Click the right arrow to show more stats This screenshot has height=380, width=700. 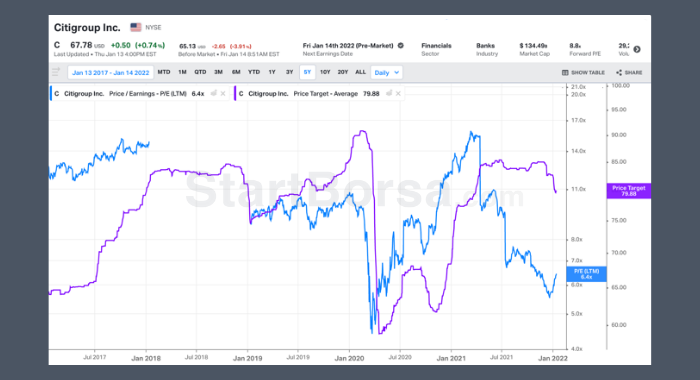[637, 49]
